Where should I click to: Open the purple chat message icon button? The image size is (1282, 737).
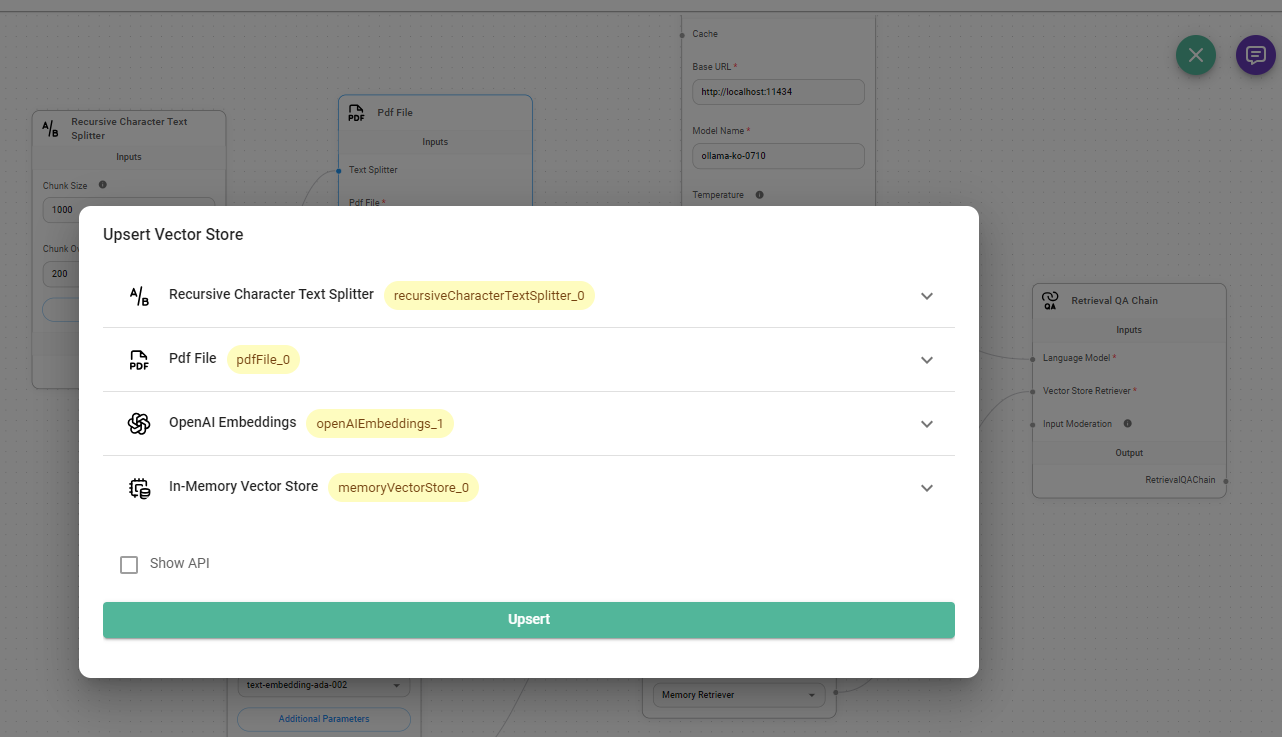(1256, 55)
